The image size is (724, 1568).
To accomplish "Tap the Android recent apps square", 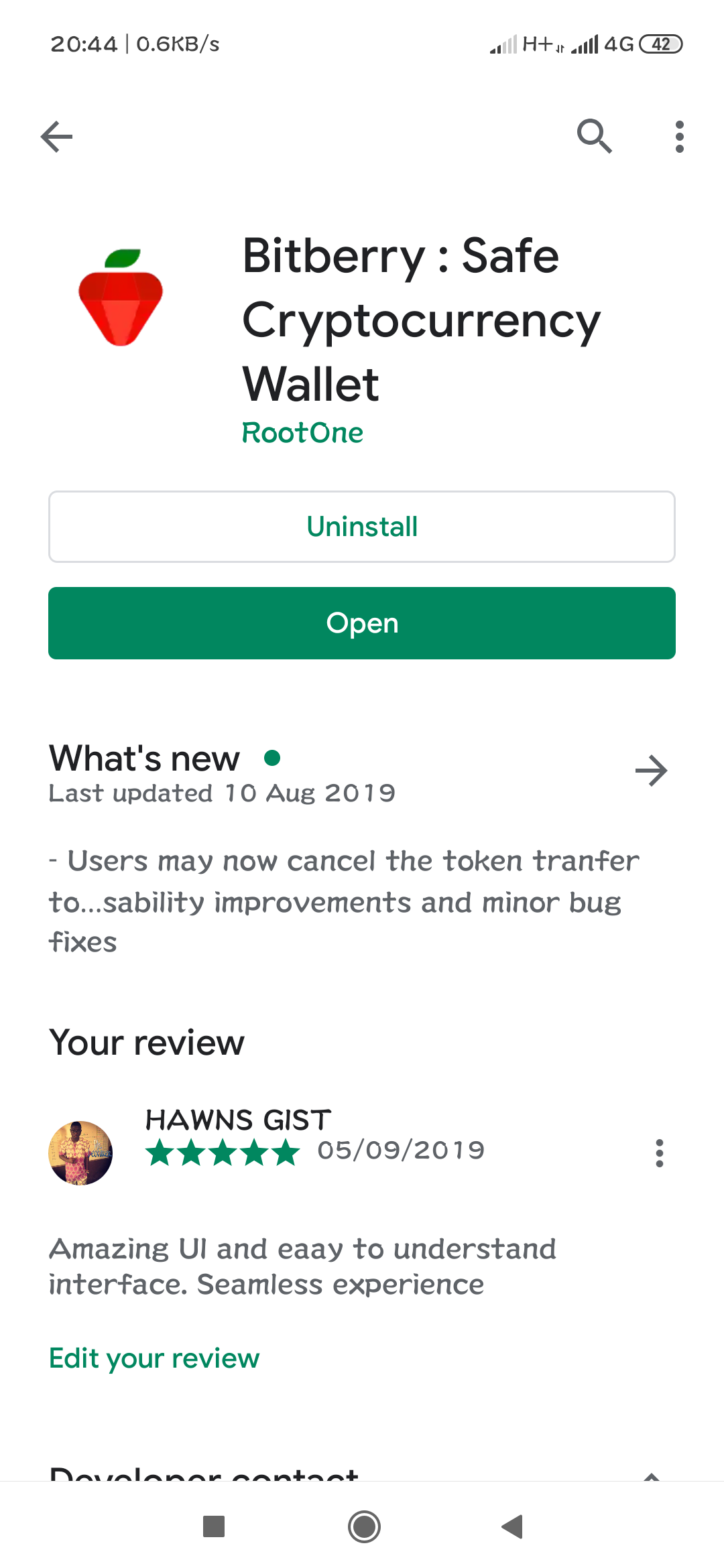I will [x=214, y=1526].
